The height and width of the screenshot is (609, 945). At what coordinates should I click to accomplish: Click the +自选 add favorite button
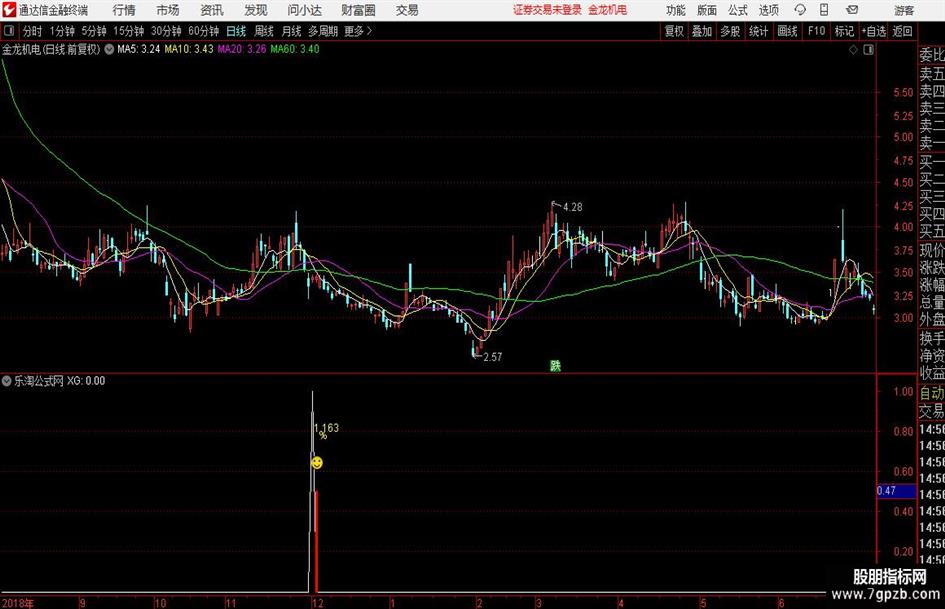coord(874,31)
